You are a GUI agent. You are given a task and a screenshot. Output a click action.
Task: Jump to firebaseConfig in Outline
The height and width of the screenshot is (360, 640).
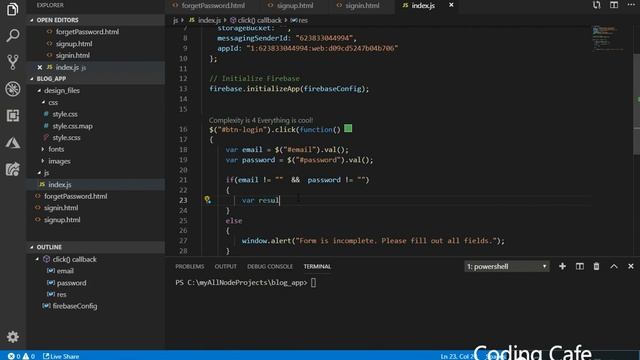75,306
